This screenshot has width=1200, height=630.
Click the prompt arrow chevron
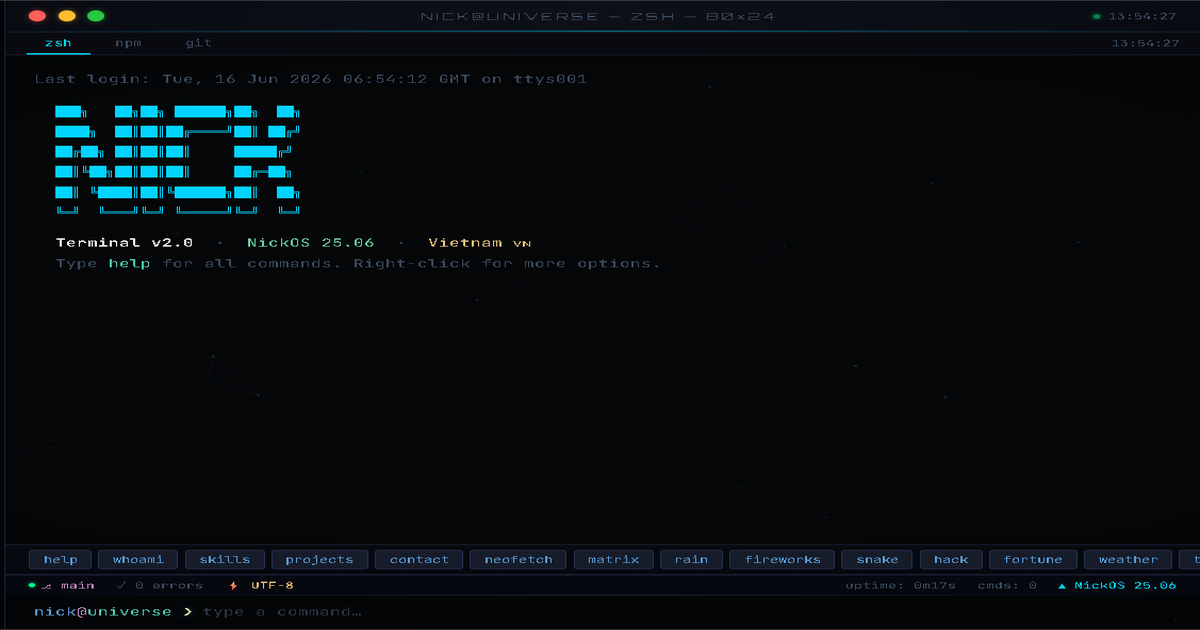click(187, 611)
